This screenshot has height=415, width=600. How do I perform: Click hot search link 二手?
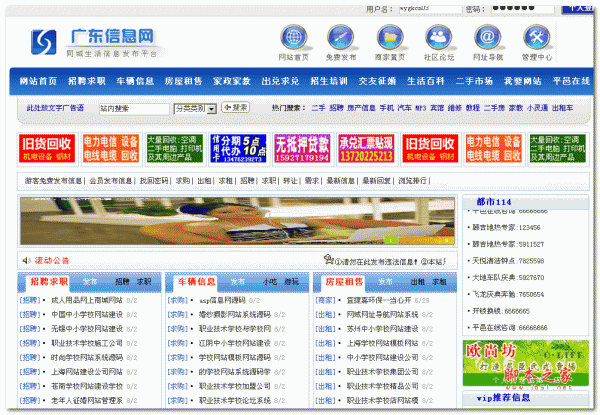click(318, 108)
